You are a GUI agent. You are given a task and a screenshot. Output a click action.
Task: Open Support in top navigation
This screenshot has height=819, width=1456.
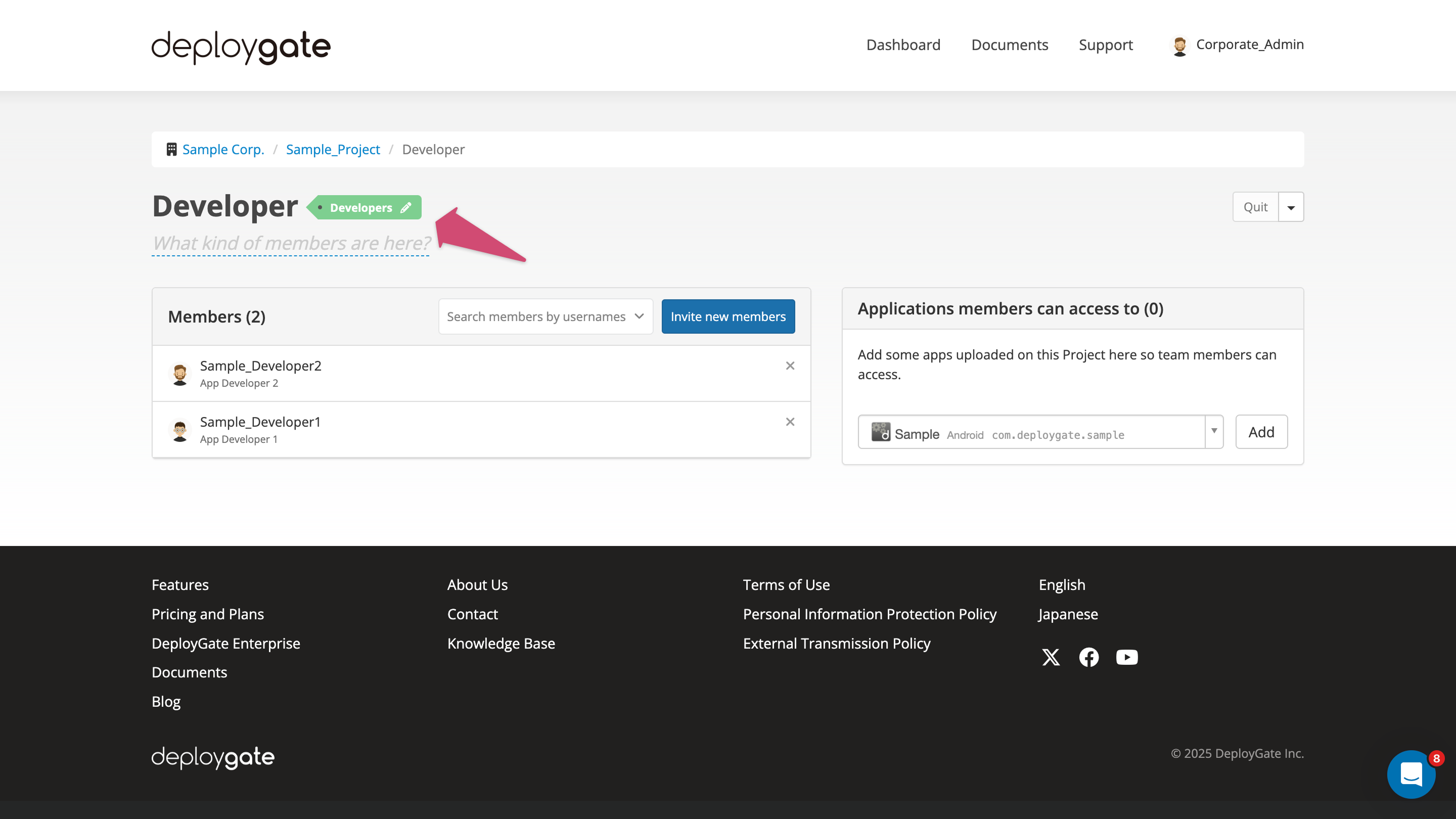coord(1106,44)
